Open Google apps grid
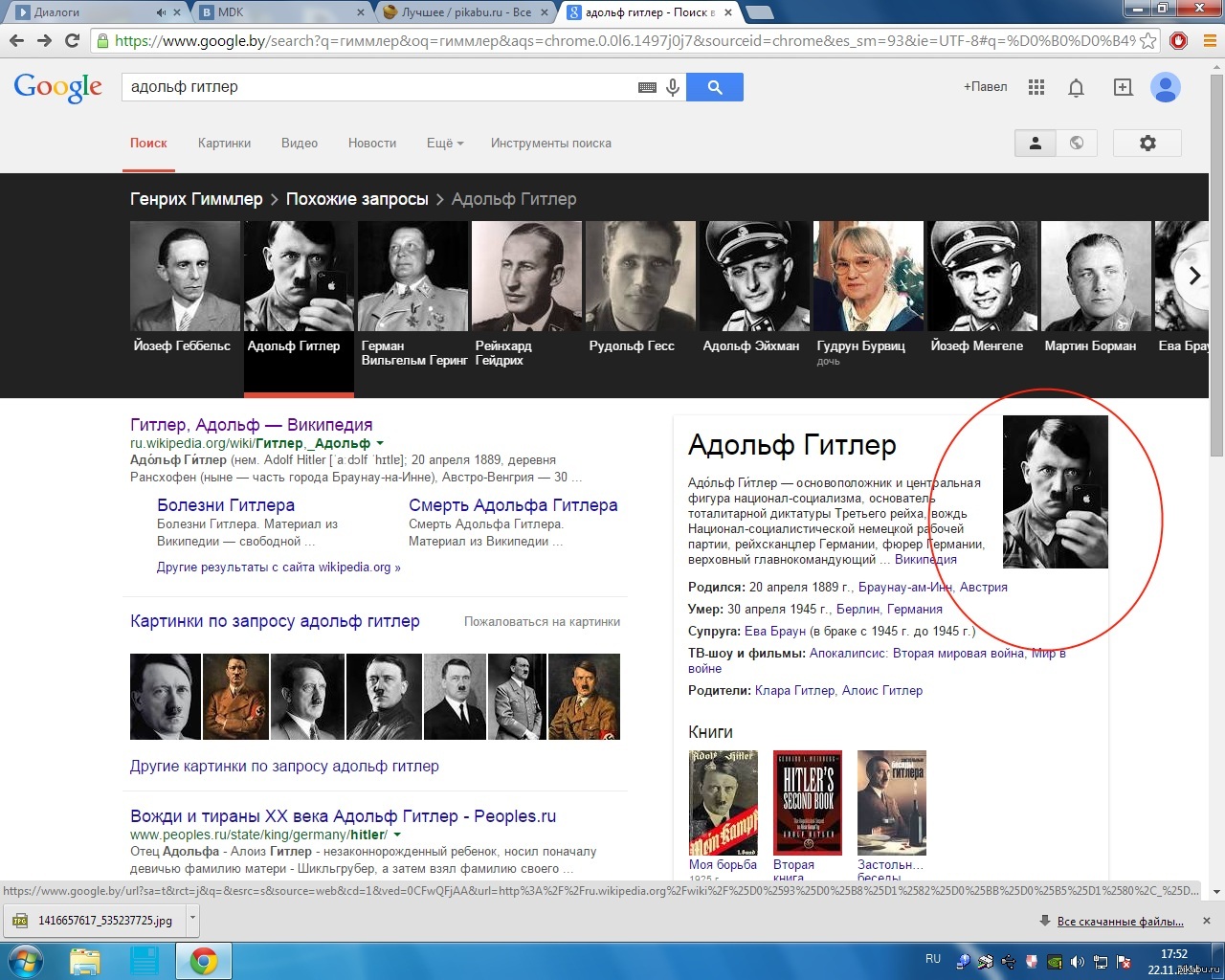 coord(1036,87)
